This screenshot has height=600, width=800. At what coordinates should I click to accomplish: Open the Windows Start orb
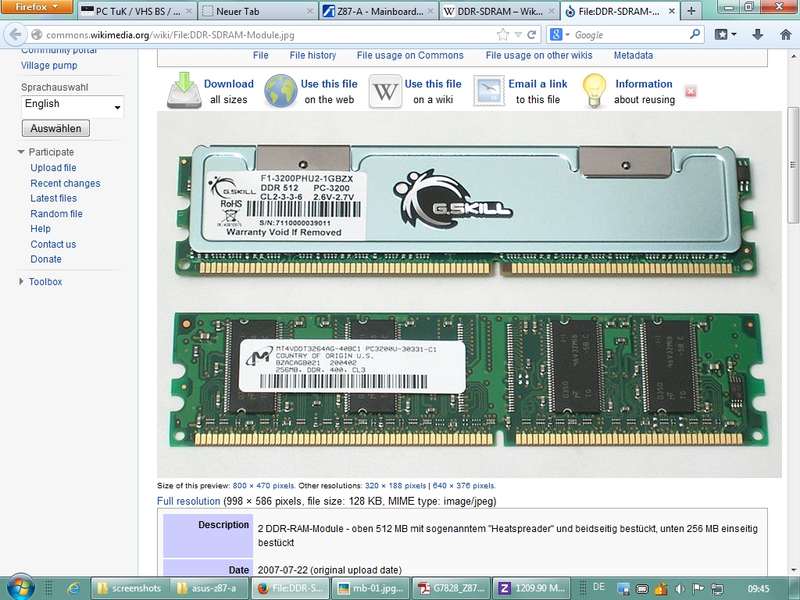[20, 587]
